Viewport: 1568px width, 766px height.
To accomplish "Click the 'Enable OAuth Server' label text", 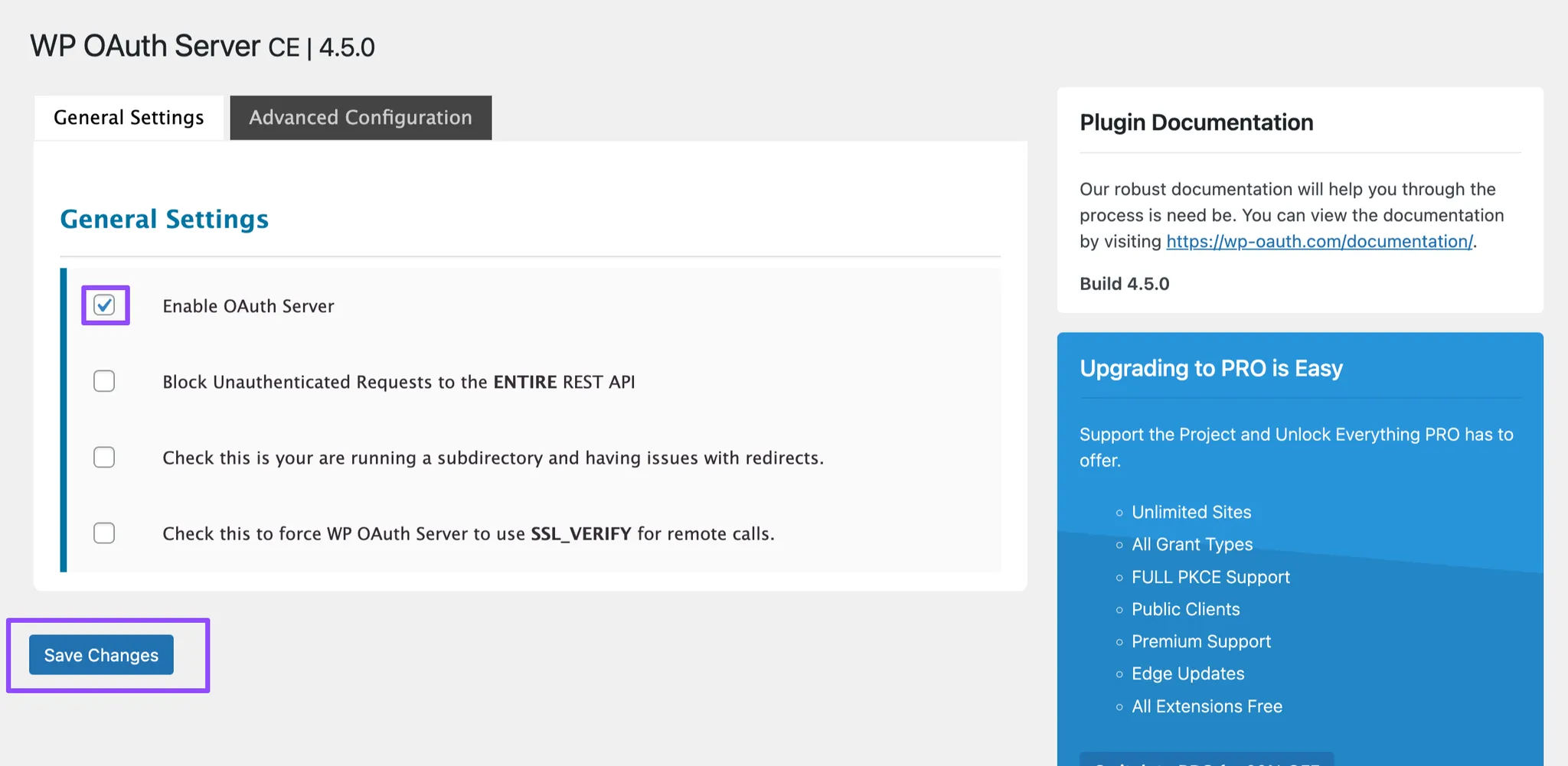I will (248, 306).
